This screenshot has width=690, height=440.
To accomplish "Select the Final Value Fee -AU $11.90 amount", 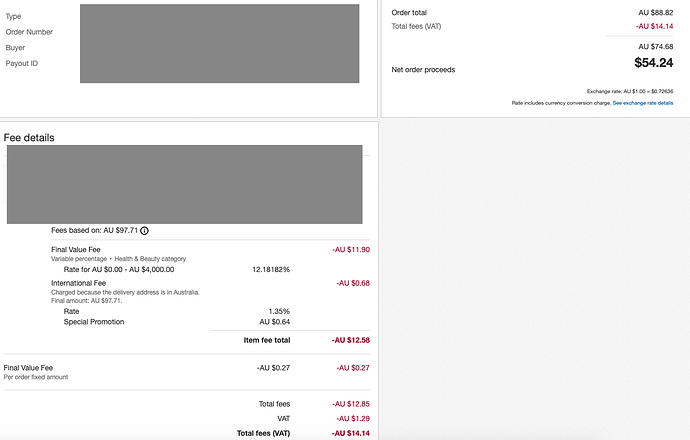I will [x=351, y=249].
